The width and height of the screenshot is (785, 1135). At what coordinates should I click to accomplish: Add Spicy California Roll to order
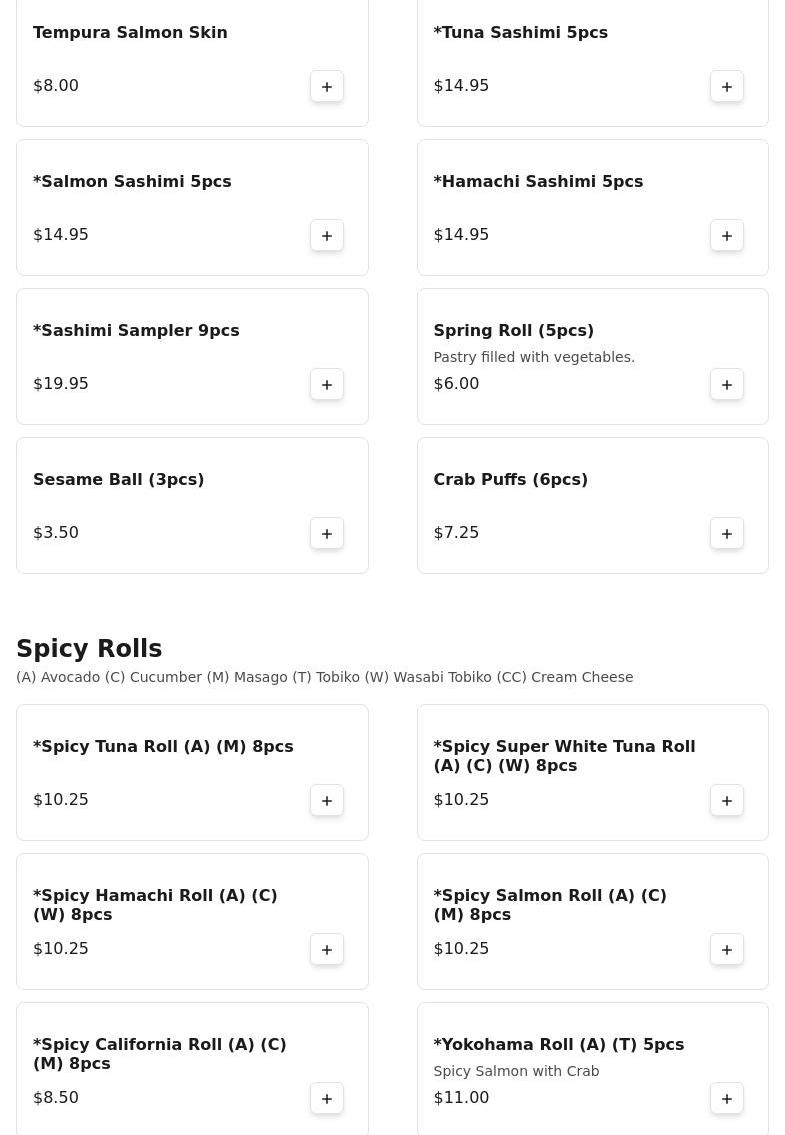coord(327,1098)
